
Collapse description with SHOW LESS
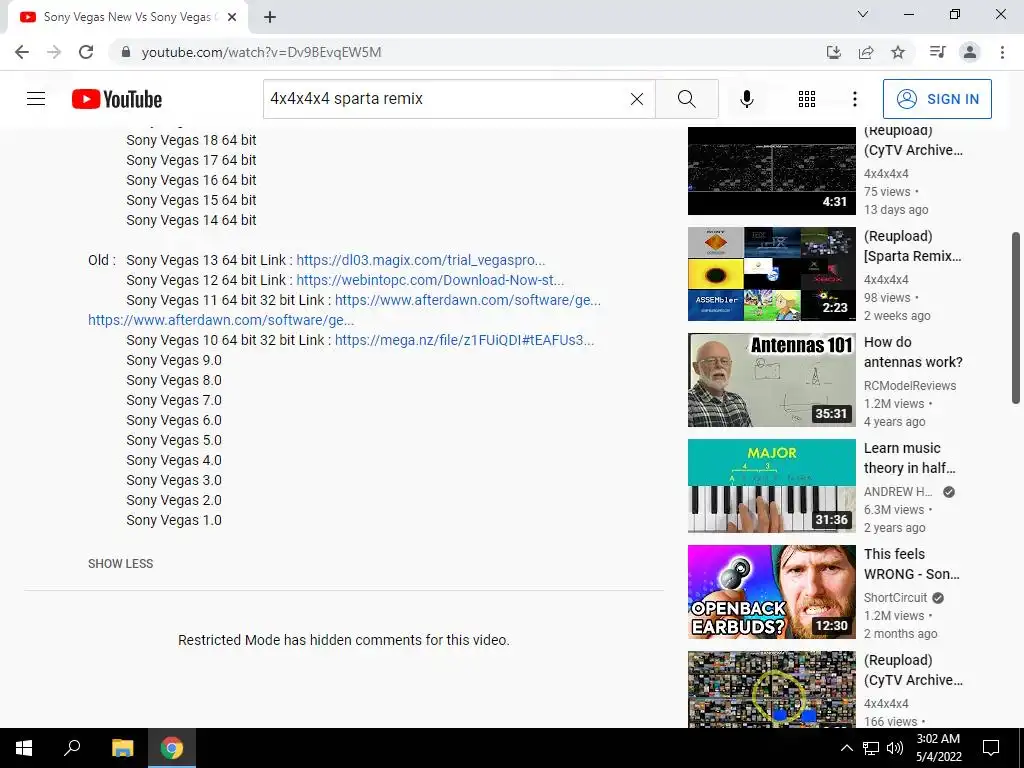coord(121,564)
